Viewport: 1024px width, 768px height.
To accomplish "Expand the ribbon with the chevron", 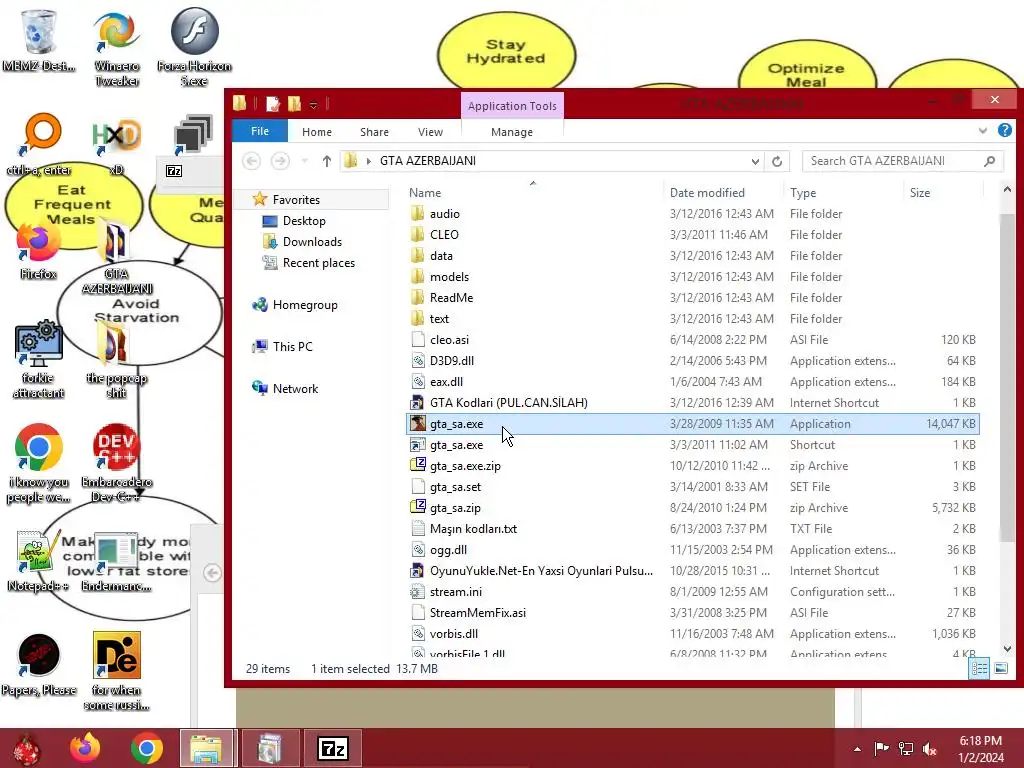I will click(x=983, y=131).
